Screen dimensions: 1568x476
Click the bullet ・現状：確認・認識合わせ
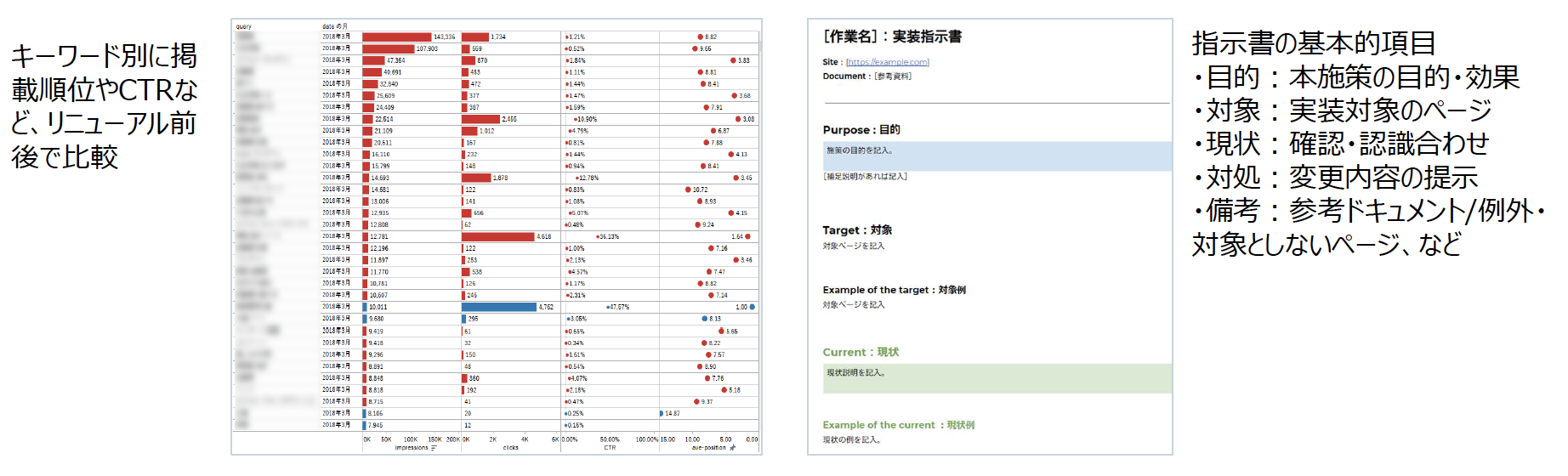click(1341, 144)
